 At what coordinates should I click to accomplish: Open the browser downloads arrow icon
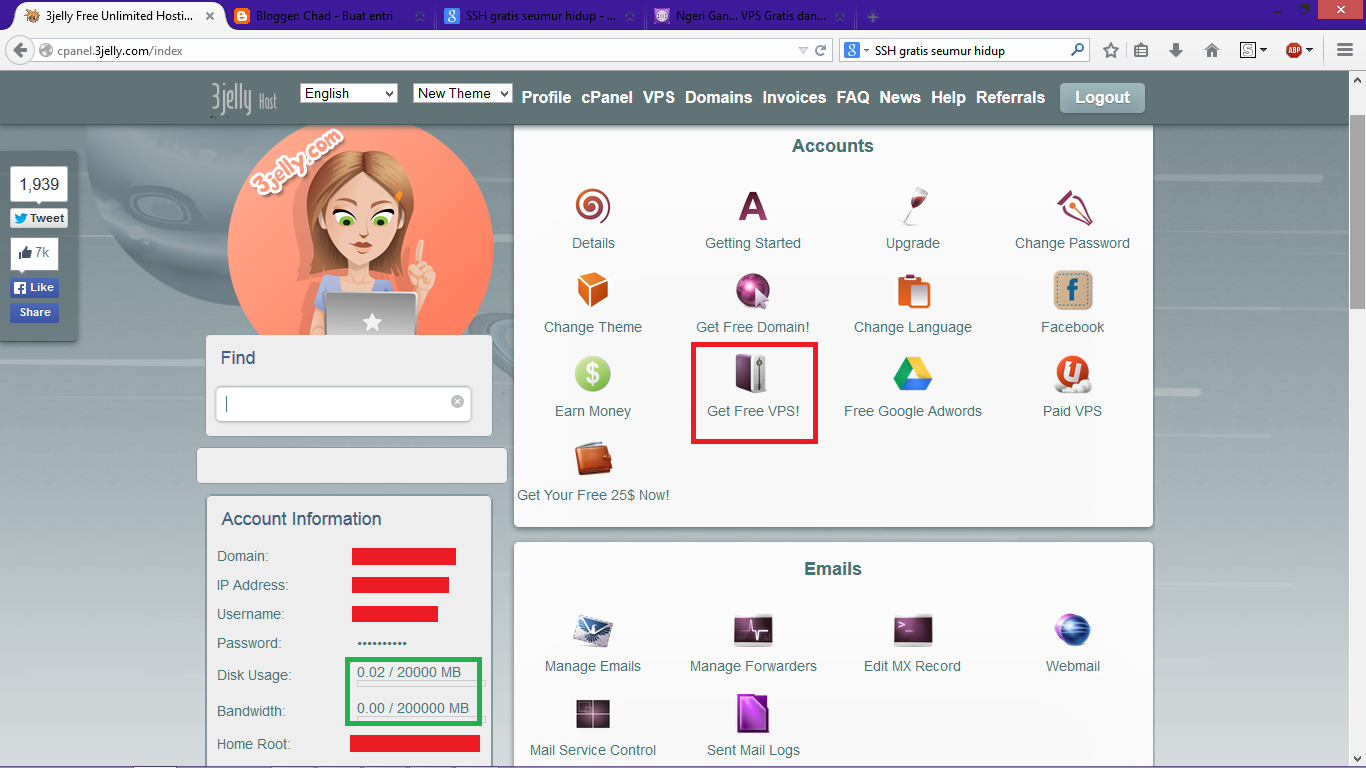tap(1176, 50)
